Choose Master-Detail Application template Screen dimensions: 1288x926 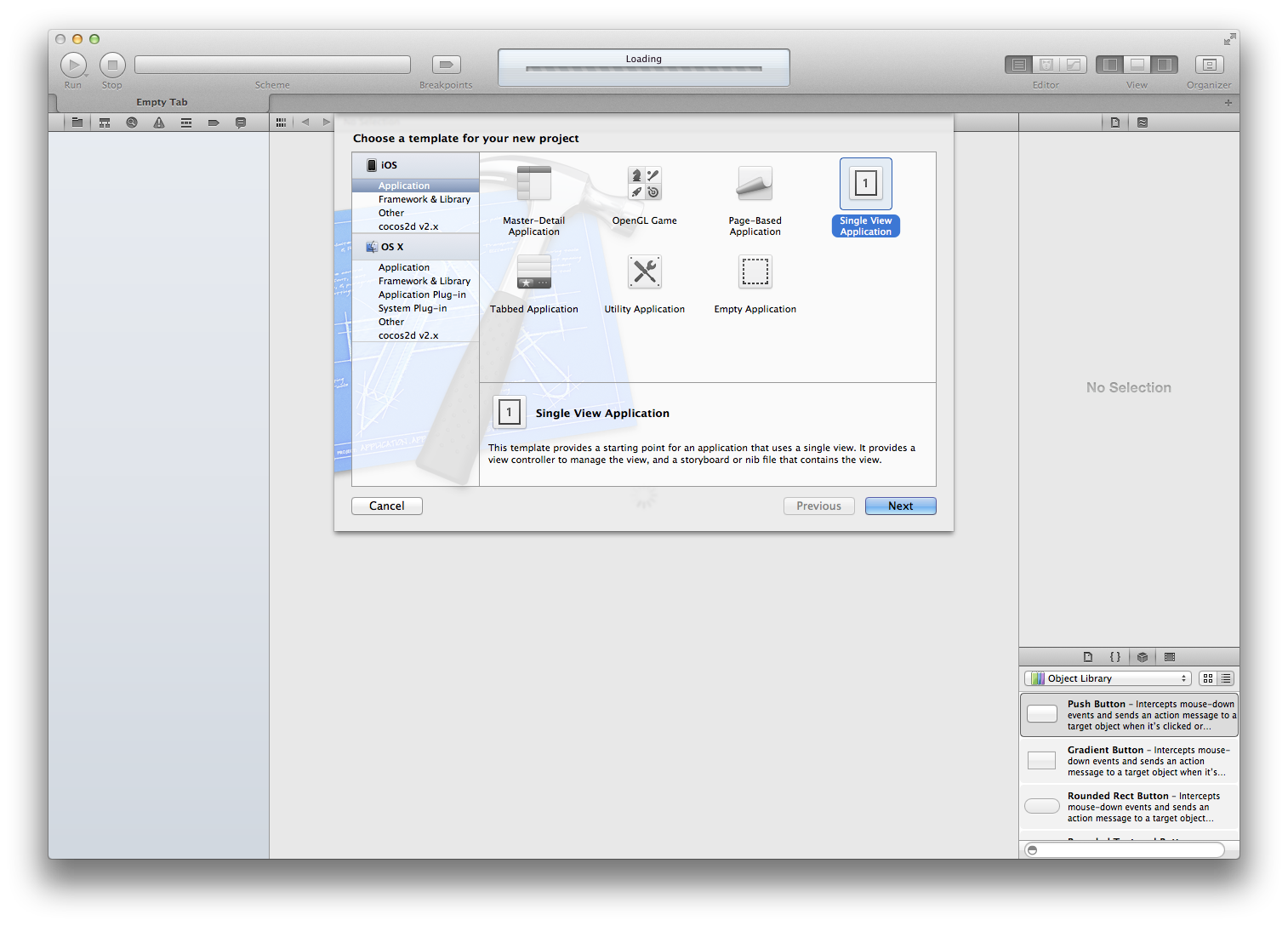[x=534, y=199]
